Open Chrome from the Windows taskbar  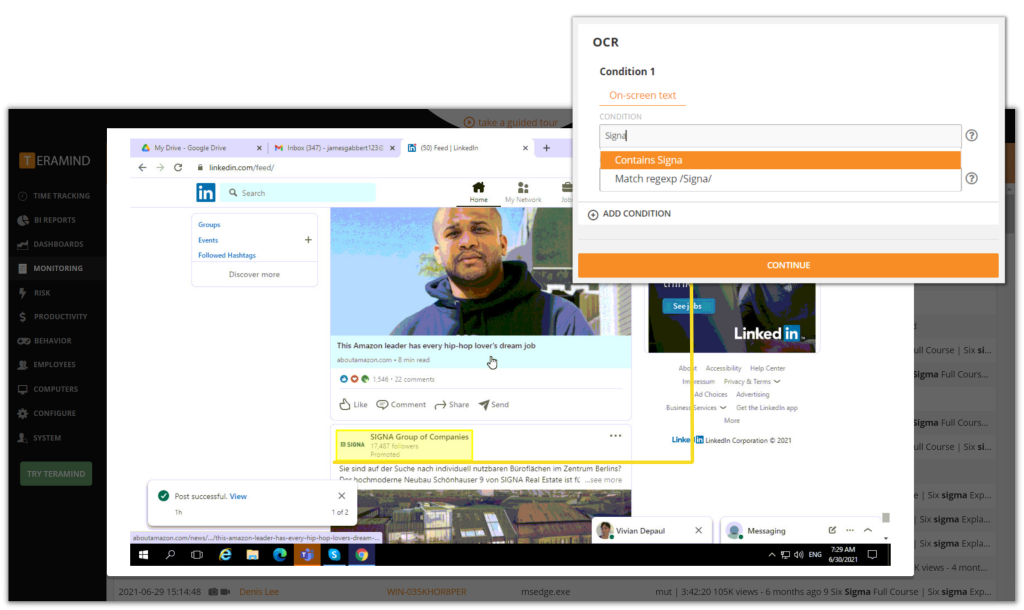(x=361, y=554)
